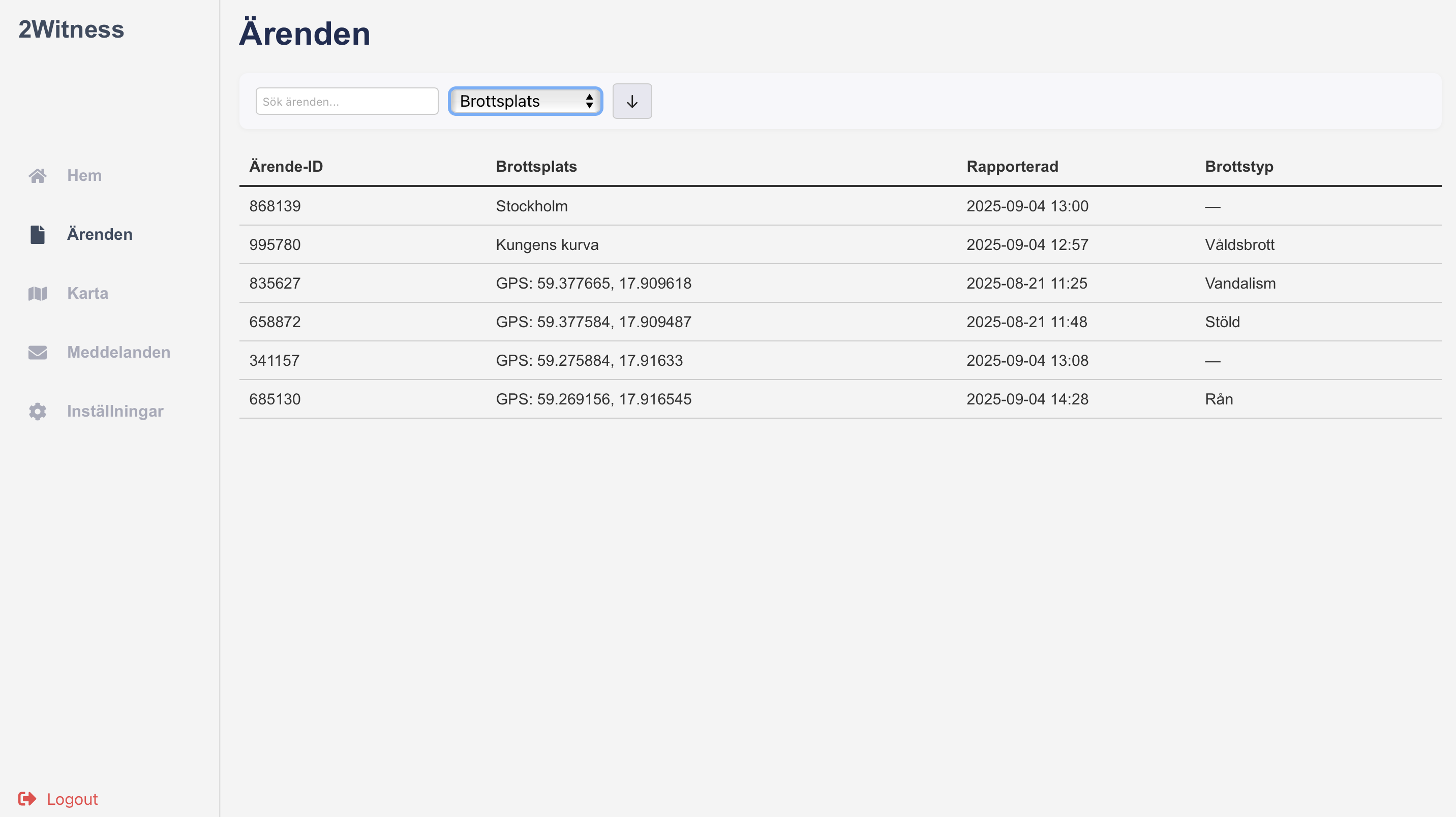Click the Logout link
The width and height of the screenshot is (1456, 817).
(x=72, y=799)
